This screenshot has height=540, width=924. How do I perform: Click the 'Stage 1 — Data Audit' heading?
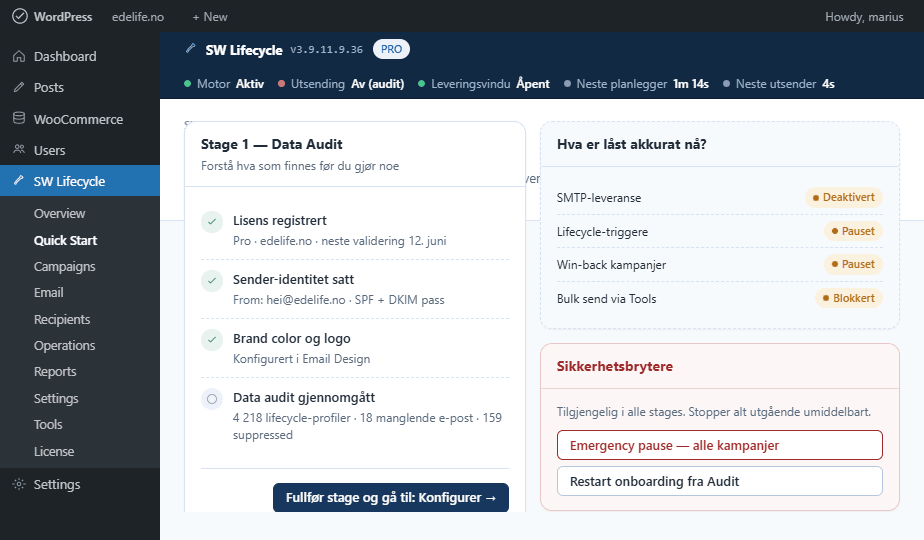(x=272, y=144)
